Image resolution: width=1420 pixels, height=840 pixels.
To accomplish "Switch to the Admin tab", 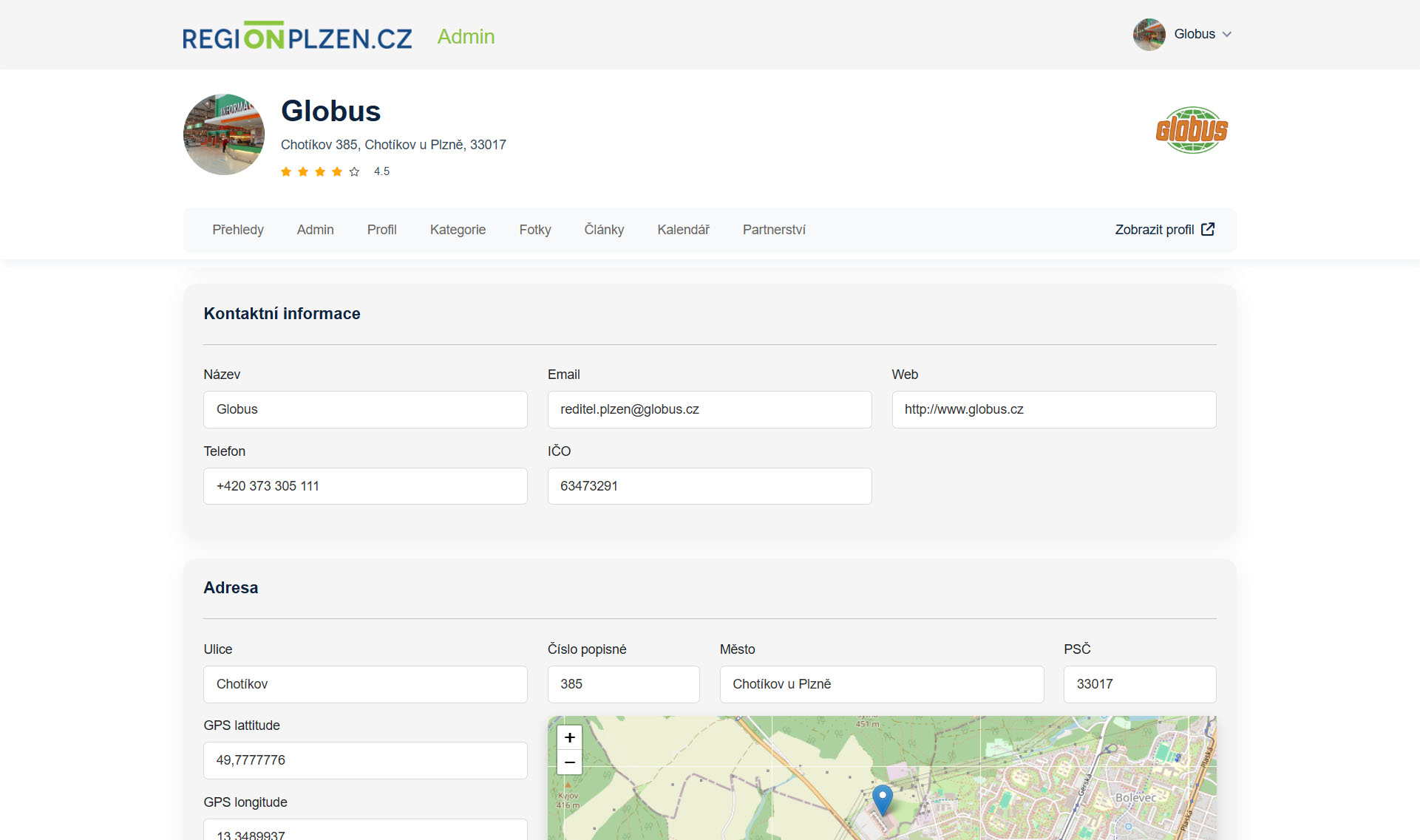I will click(x=316, y=230).
